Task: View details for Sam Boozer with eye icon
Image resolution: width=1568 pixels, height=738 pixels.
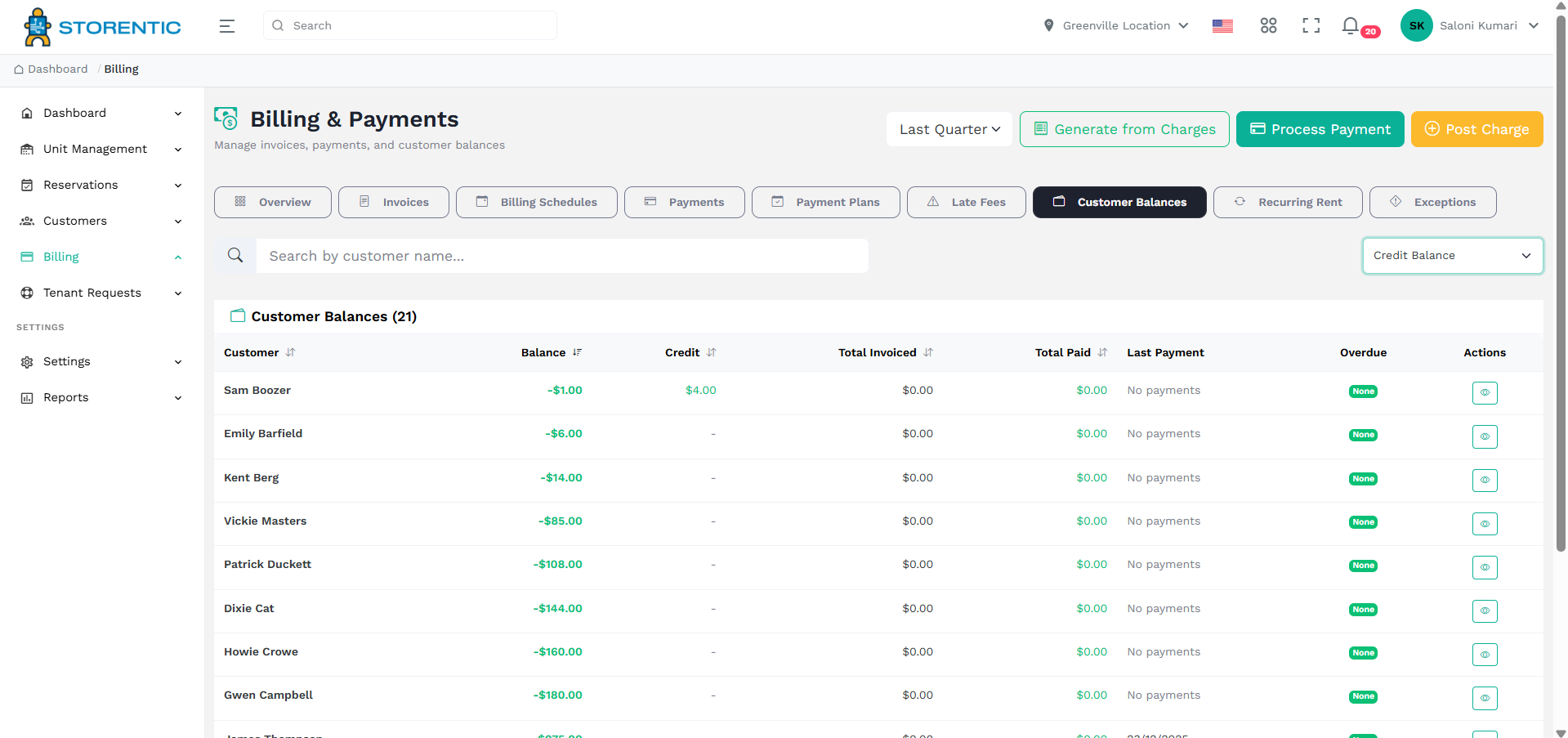Action: point(1485,392)
